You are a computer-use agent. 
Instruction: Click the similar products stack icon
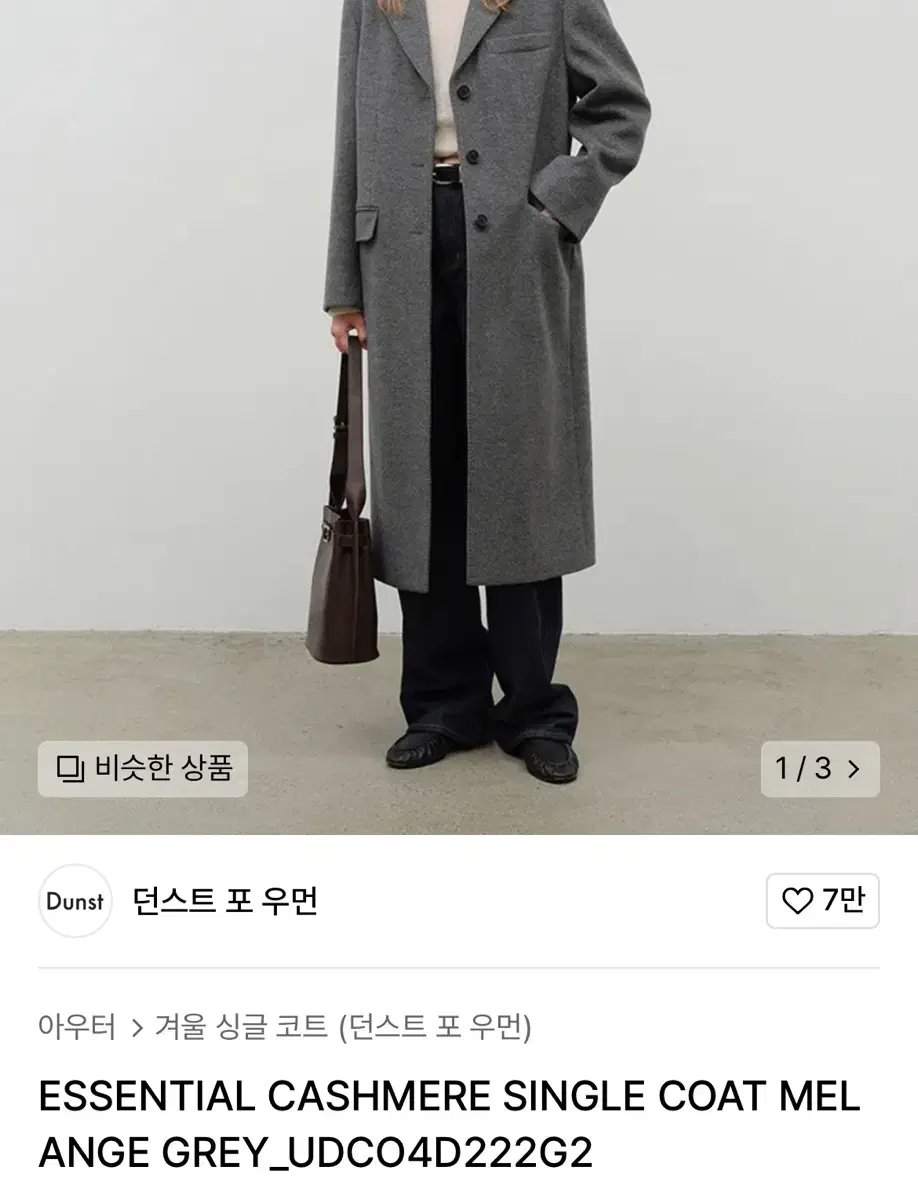pos(70,768)
